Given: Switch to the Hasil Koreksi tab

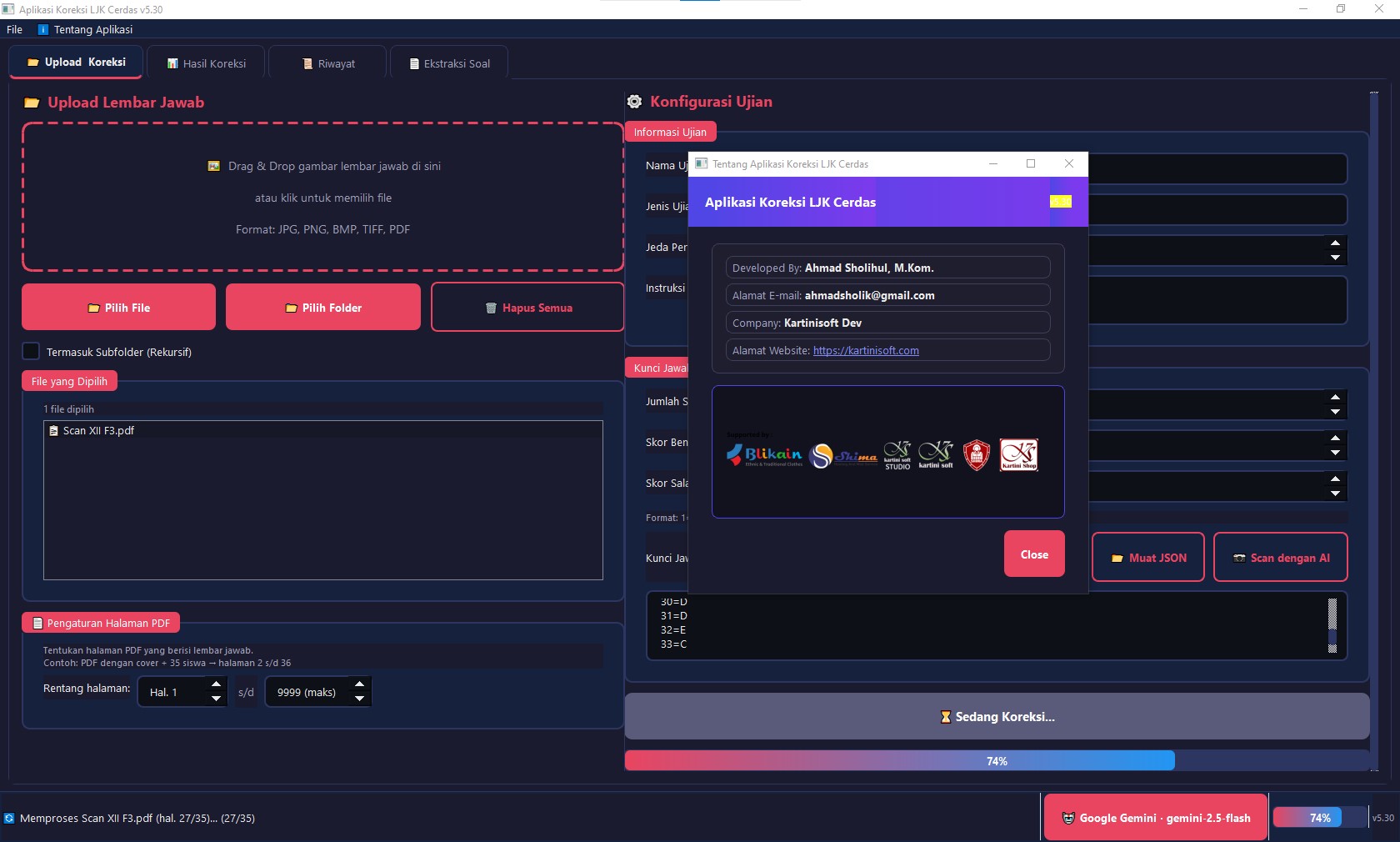Looking at the screenshot, I should [206, 63].
